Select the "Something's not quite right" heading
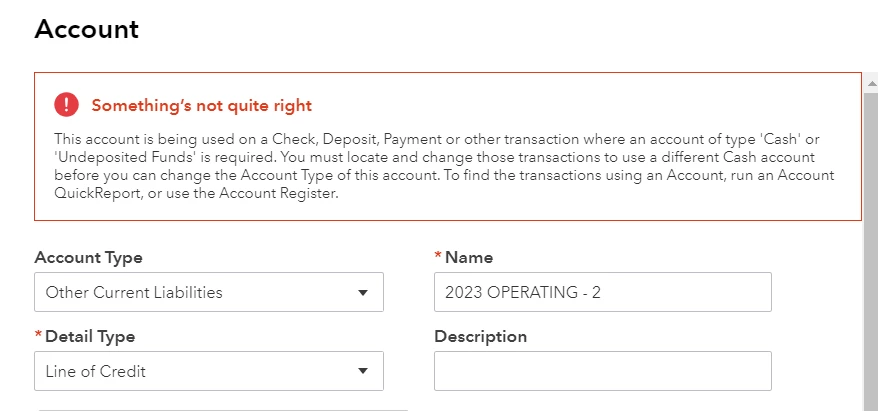Viewport: 878px width, 411px height. (202, 105)
